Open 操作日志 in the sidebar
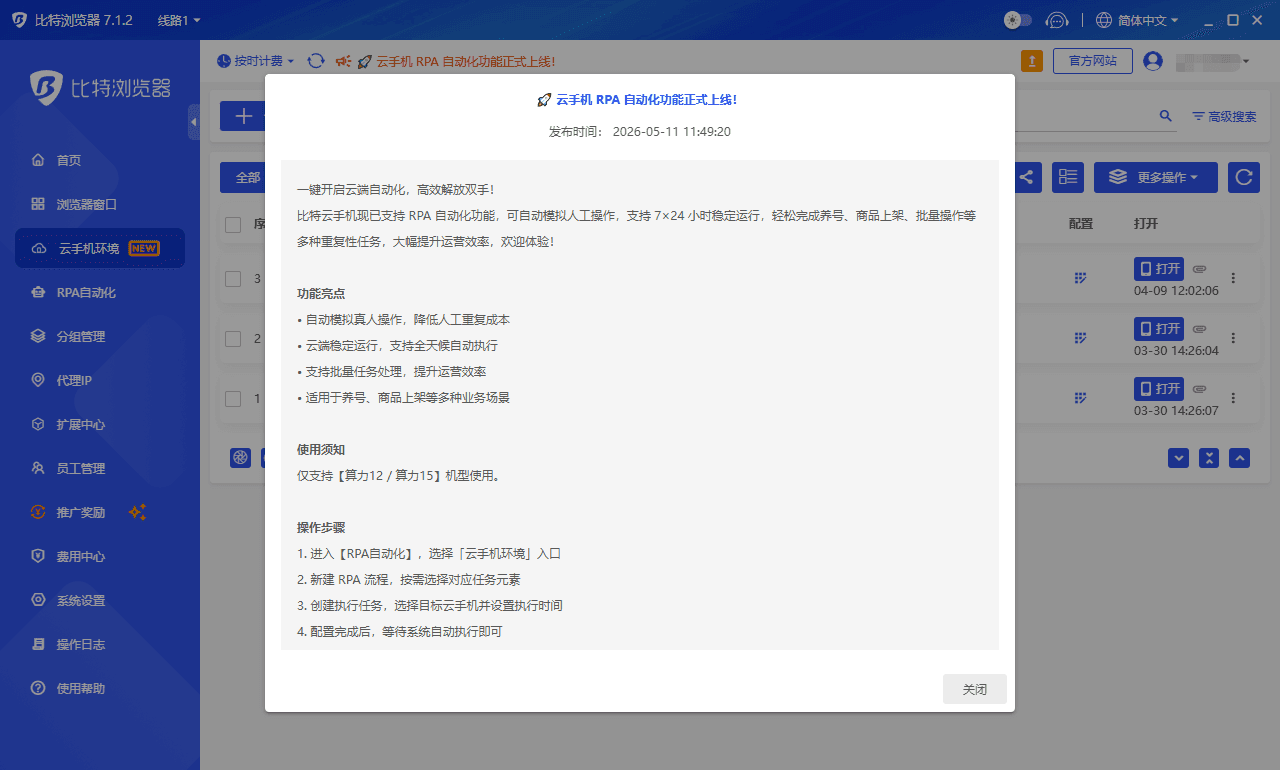This screenshot has height=770, width=1280. pyautogui.click(x=100, y=644)
